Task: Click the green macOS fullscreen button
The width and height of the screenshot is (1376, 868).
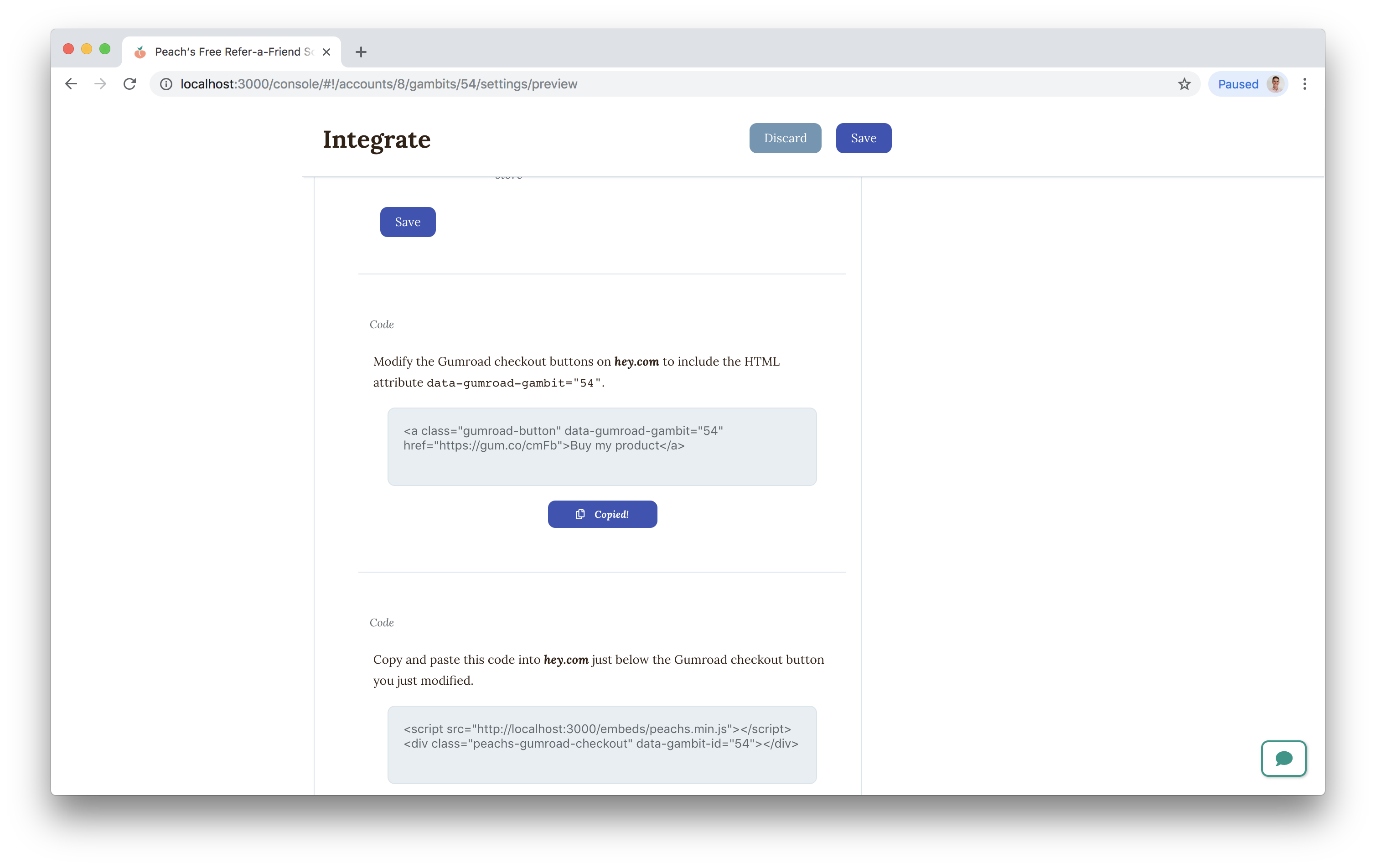Action: pyautogui.click(x=104, y=49)
